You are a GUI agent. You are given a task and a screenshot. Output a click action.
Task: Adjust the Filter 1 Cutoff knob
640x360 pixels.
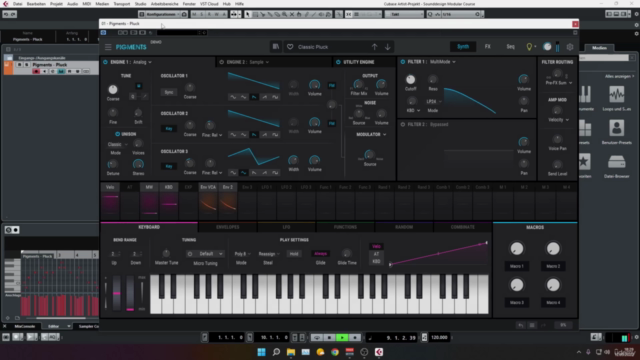411,79
